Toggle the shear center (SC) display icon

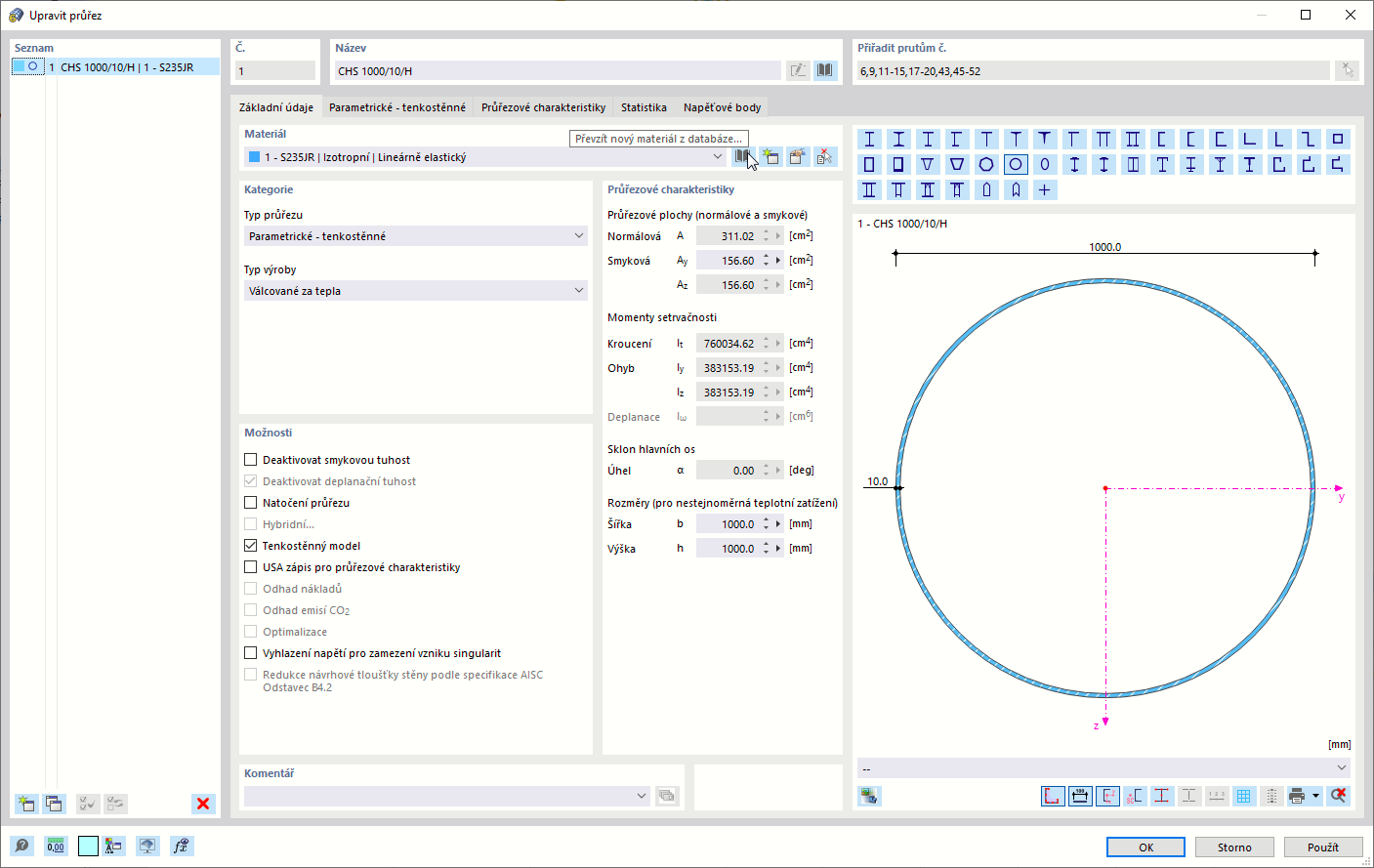click(x=1135, y=796)
